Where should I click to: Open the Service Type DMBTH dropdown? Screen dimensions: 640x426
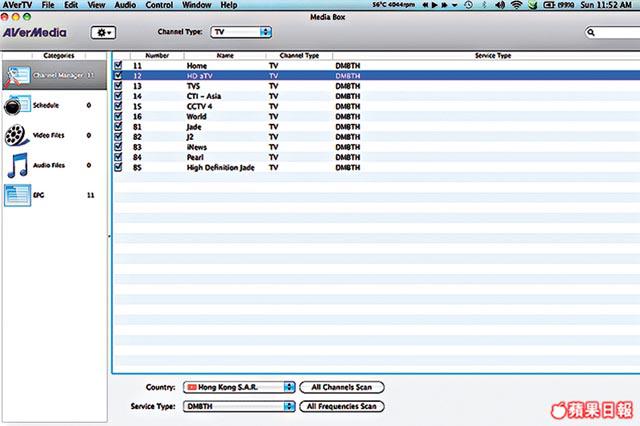(x=239, y=406)
